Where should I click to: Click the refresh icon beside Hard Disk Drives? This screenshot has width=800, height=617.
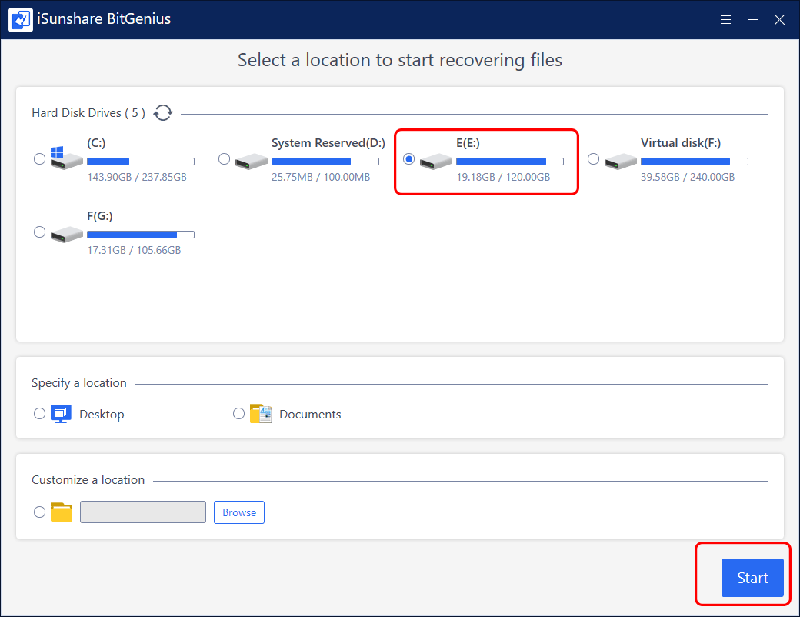(163, 113)
